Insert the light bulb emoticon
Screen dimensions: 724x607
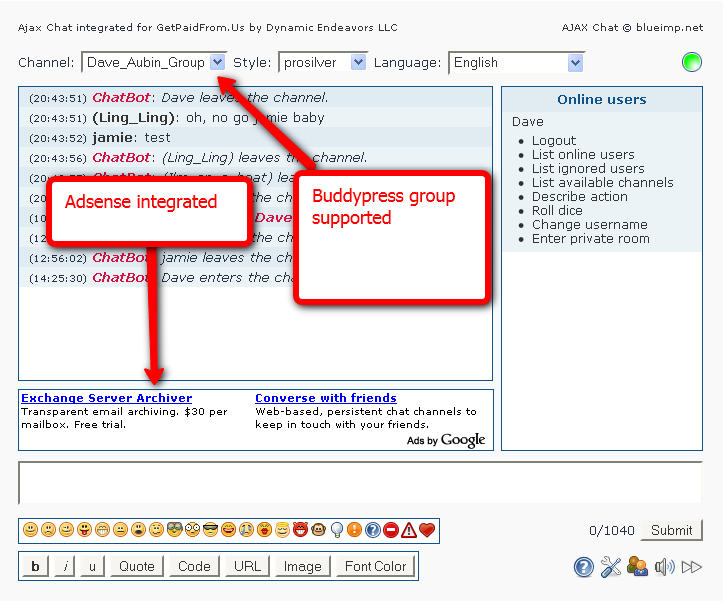pos(337,530)
